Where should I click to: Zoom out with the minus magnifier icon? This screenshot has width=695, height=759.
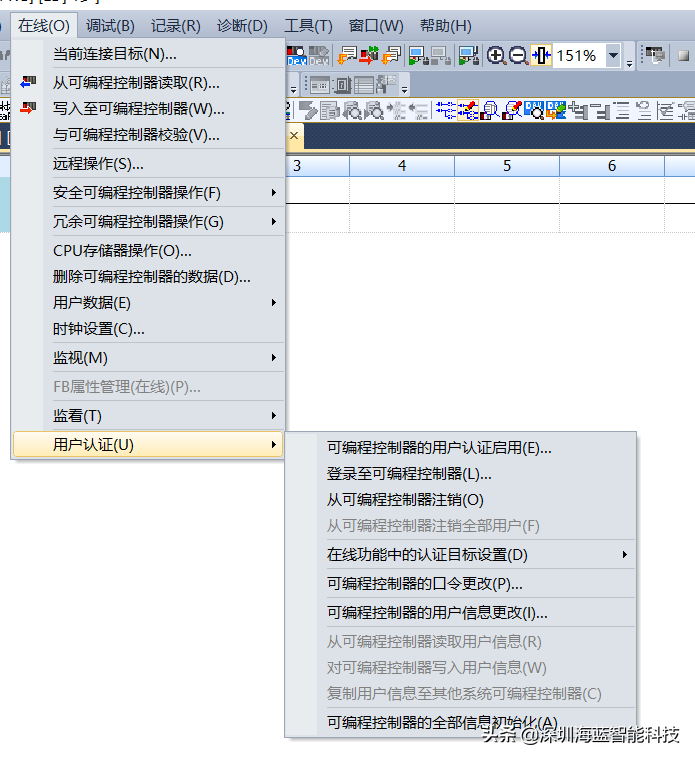tap(518, 56)
